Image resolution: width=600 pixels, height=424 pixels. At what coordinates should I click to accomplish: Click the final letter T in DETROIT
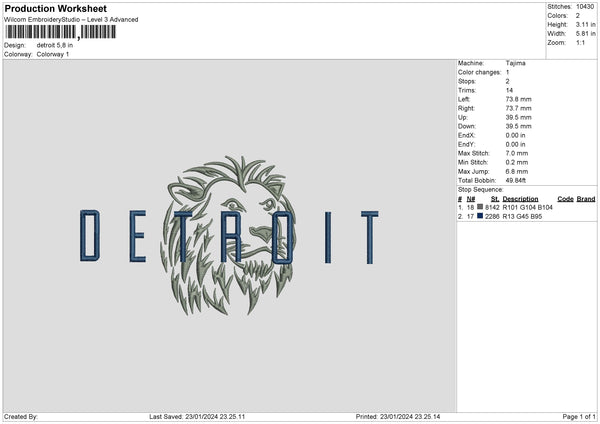(370, 237)
